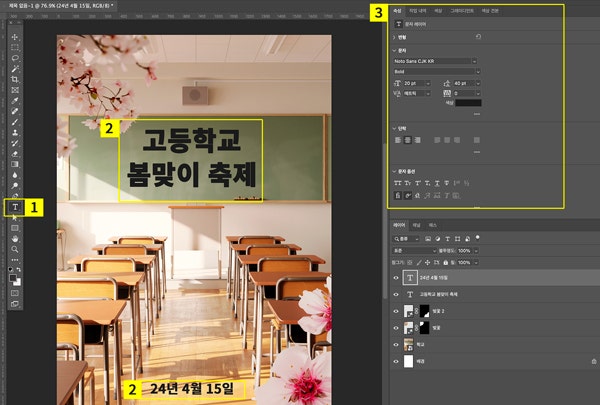600x405 pixels.
Task: Select the Frame tool
Action: point(15,90)
